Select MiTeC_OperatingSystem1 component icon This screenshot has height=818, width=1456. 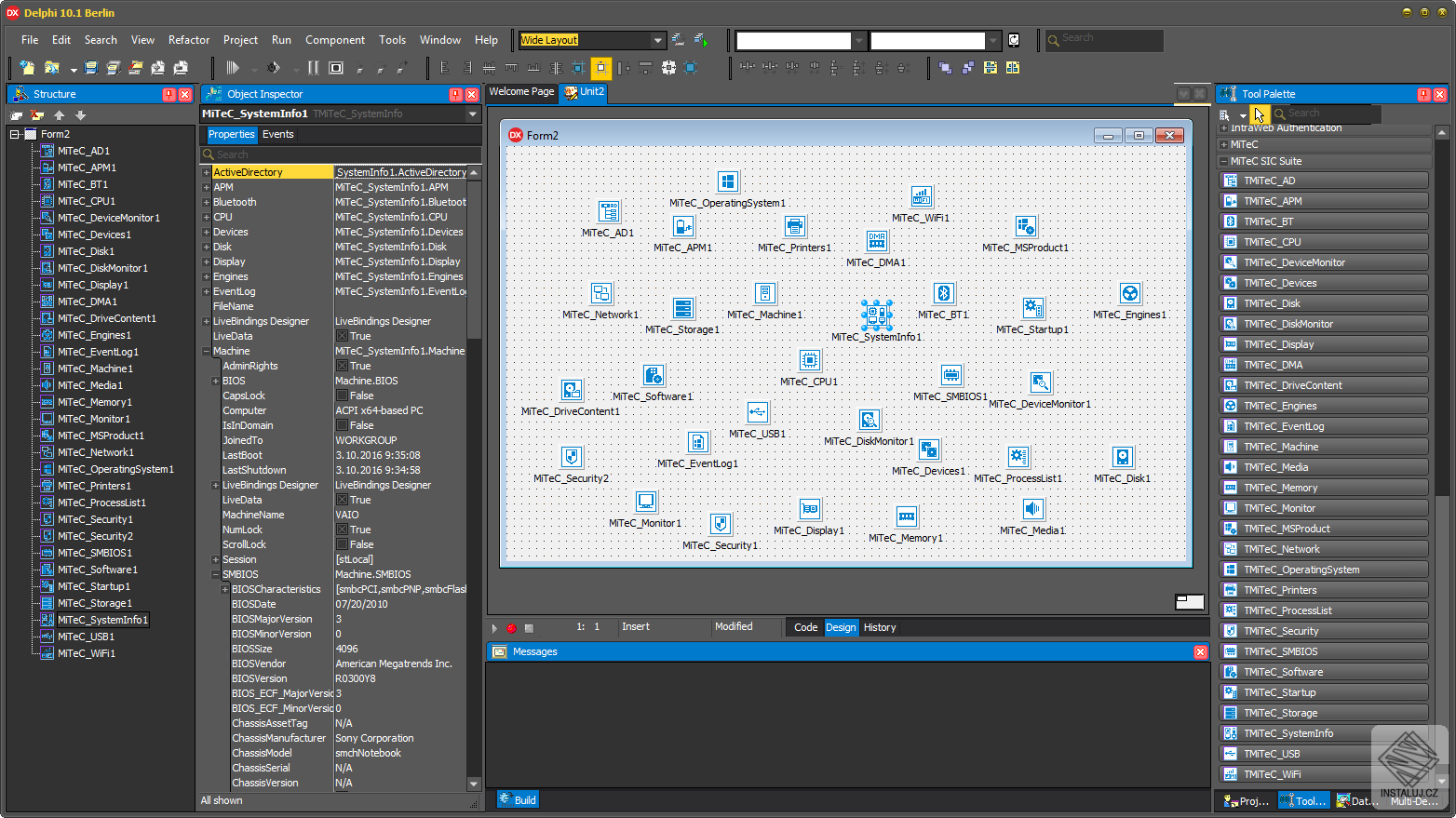[x=727, y=181]
